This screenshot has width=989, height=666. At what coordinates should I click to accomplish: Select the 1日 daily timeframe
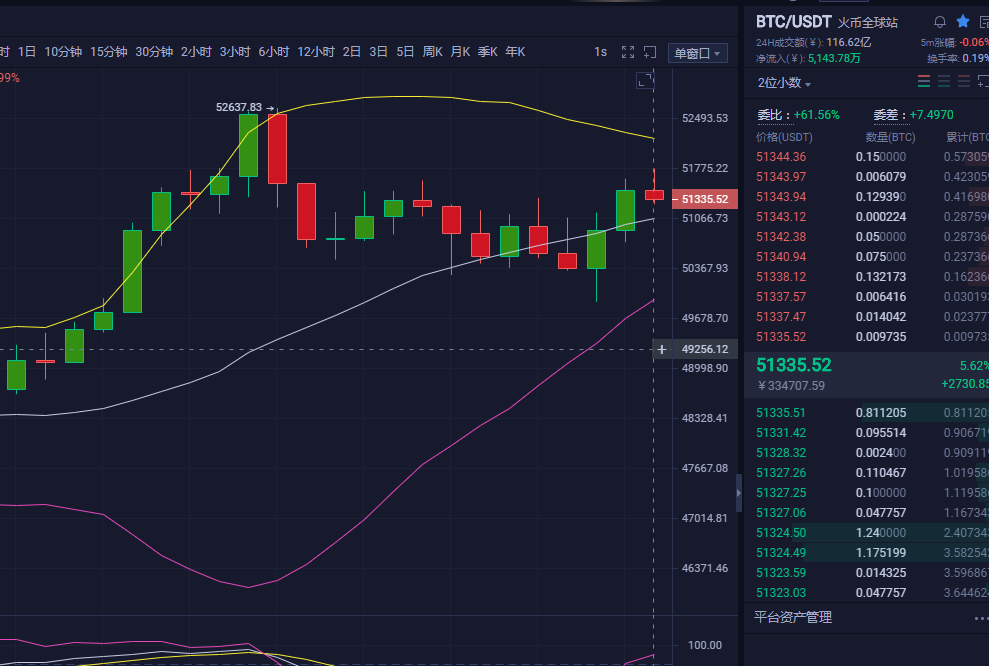click(27, 52)
